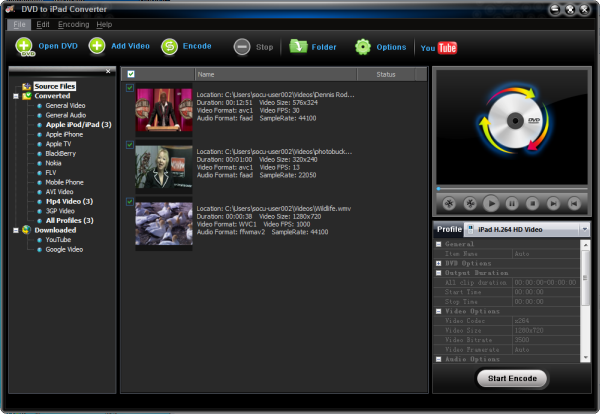
Task: Click the Open DVD disc icon
Action: [x=24, y=47]
